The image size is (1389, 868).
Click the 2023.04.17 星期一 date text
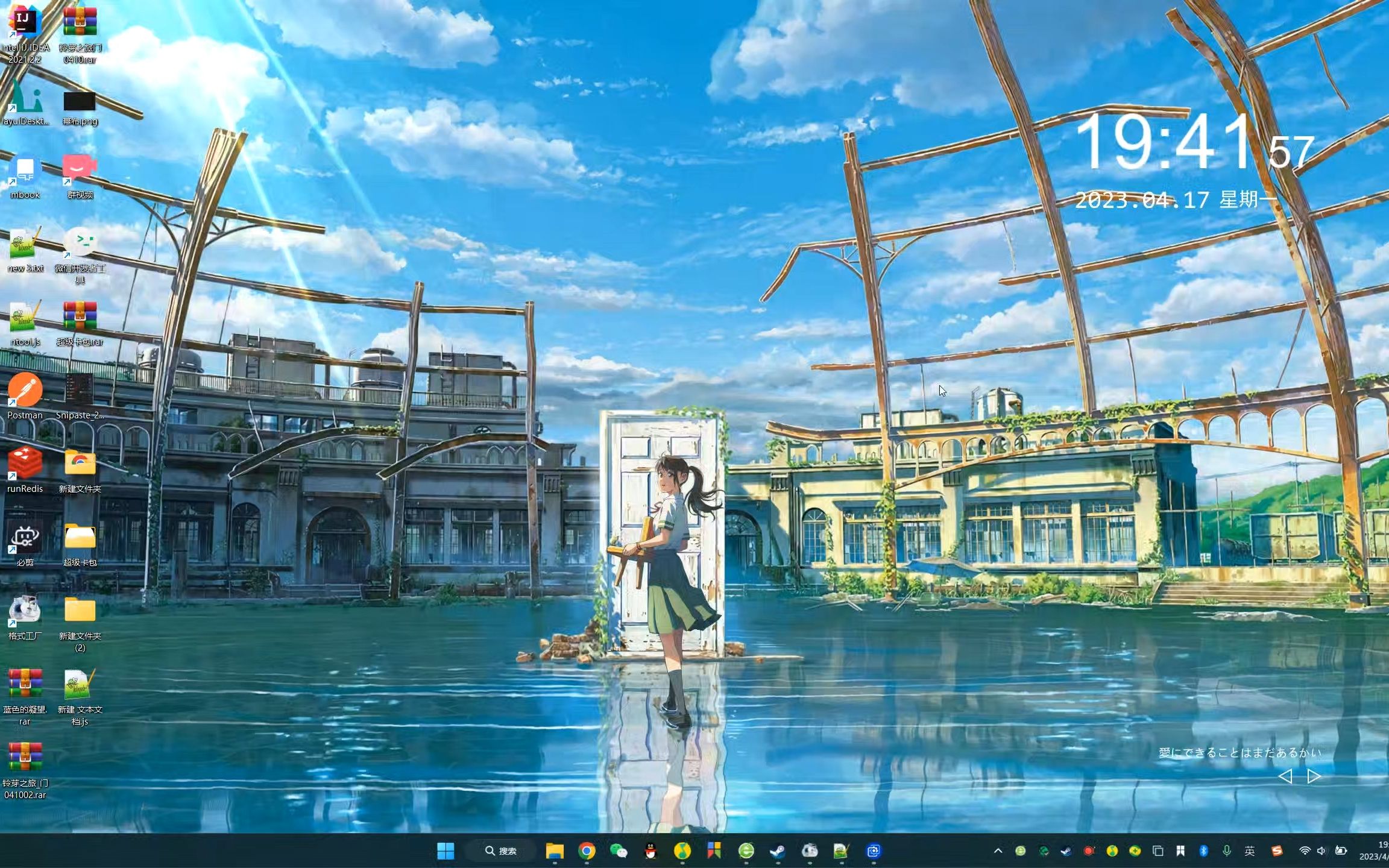(1176, 200)
